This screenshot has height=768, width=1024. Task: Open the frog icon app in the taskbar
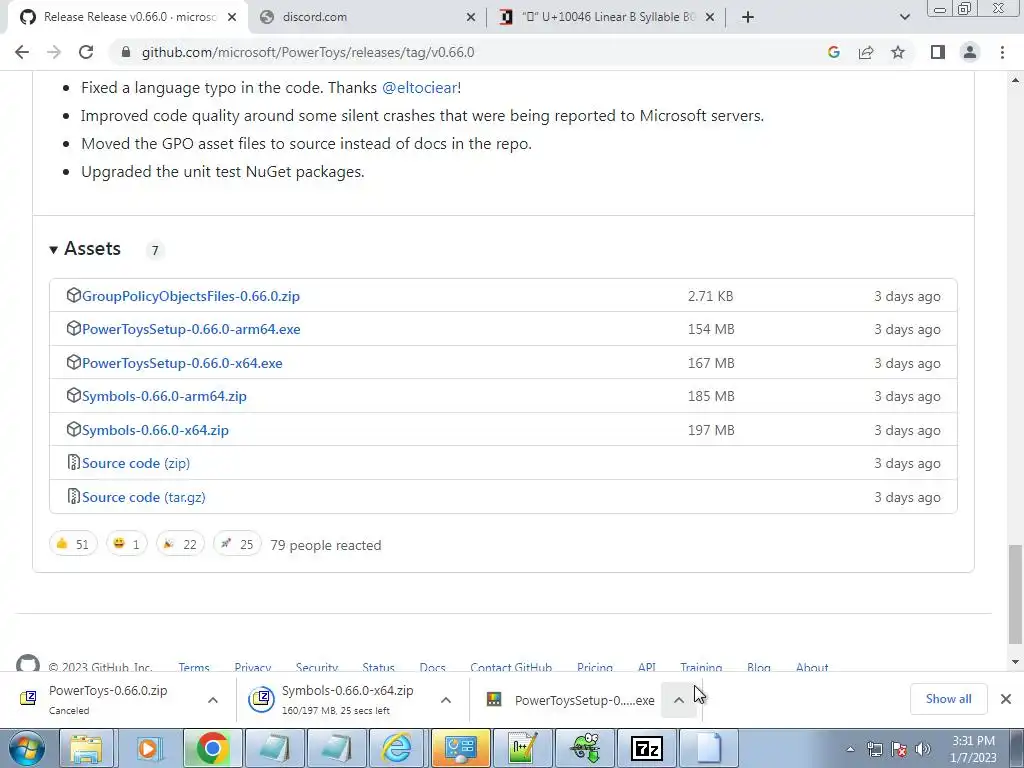point(584,748)
